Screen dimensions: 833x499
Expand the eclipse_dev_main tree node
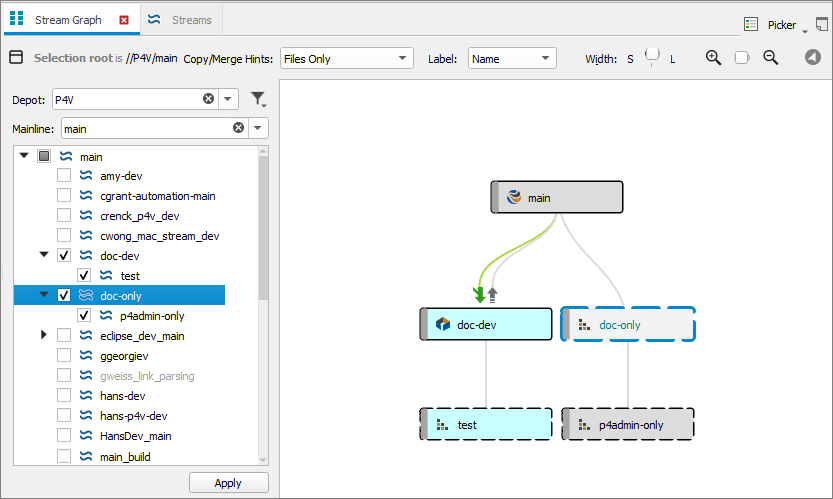[x=44, y=336]
